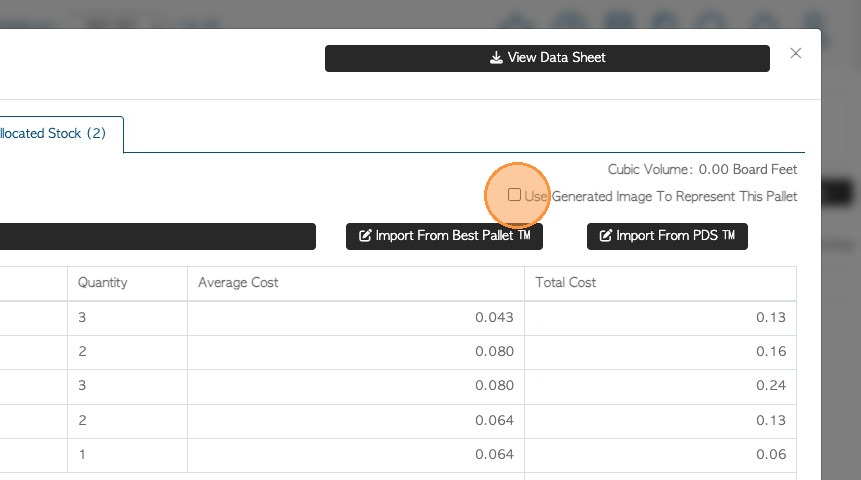
Task: Click the Cubic Volume board feet text
Action: 702,170
